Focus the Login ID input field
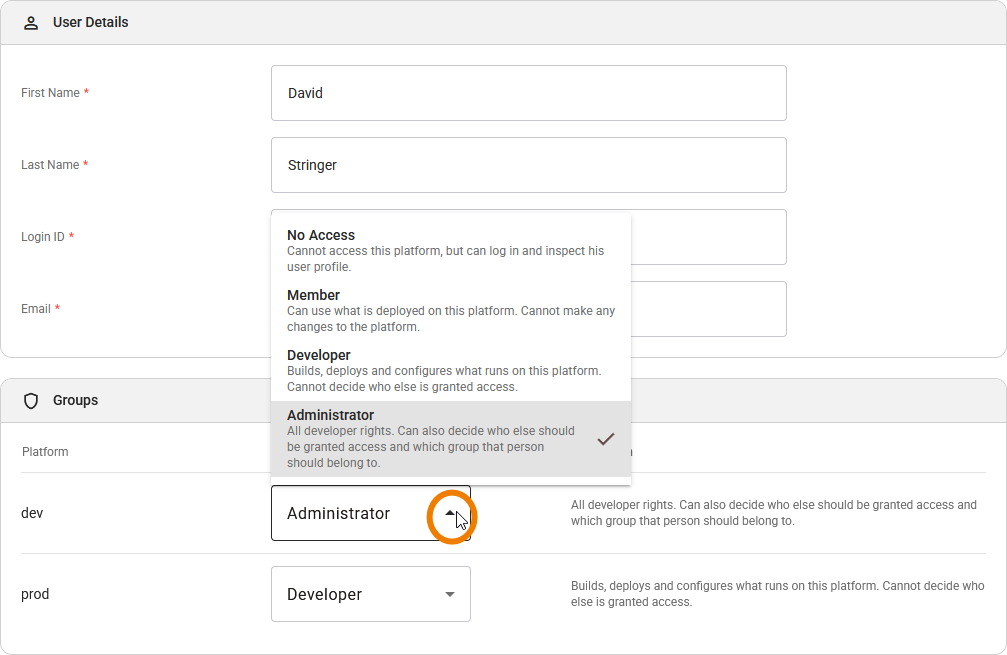Screen dimensions: 1007x655 [708, 237]
